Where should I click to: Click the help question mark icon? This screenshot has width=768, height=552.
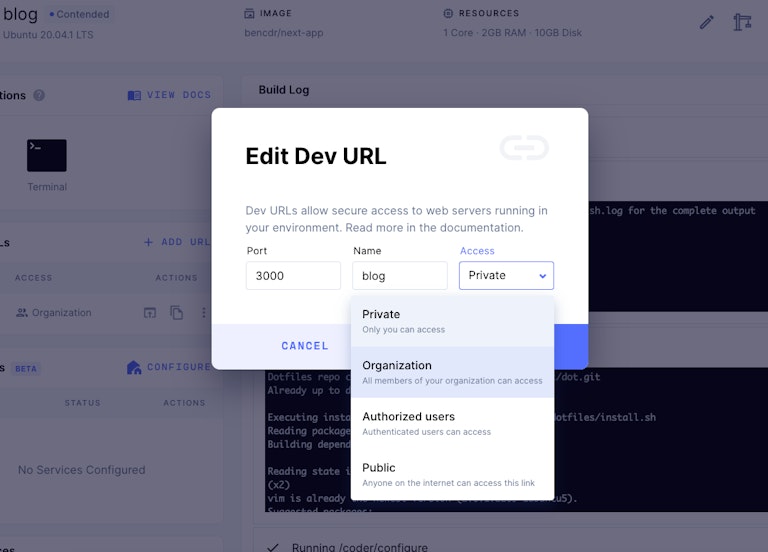point(39,95)
